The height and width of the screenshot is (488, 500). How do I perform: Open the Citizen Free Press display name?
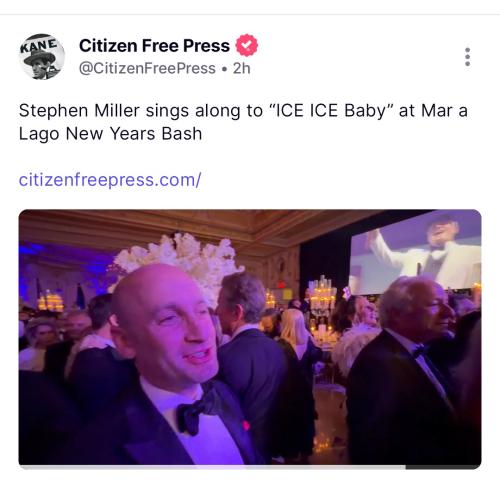154,46
